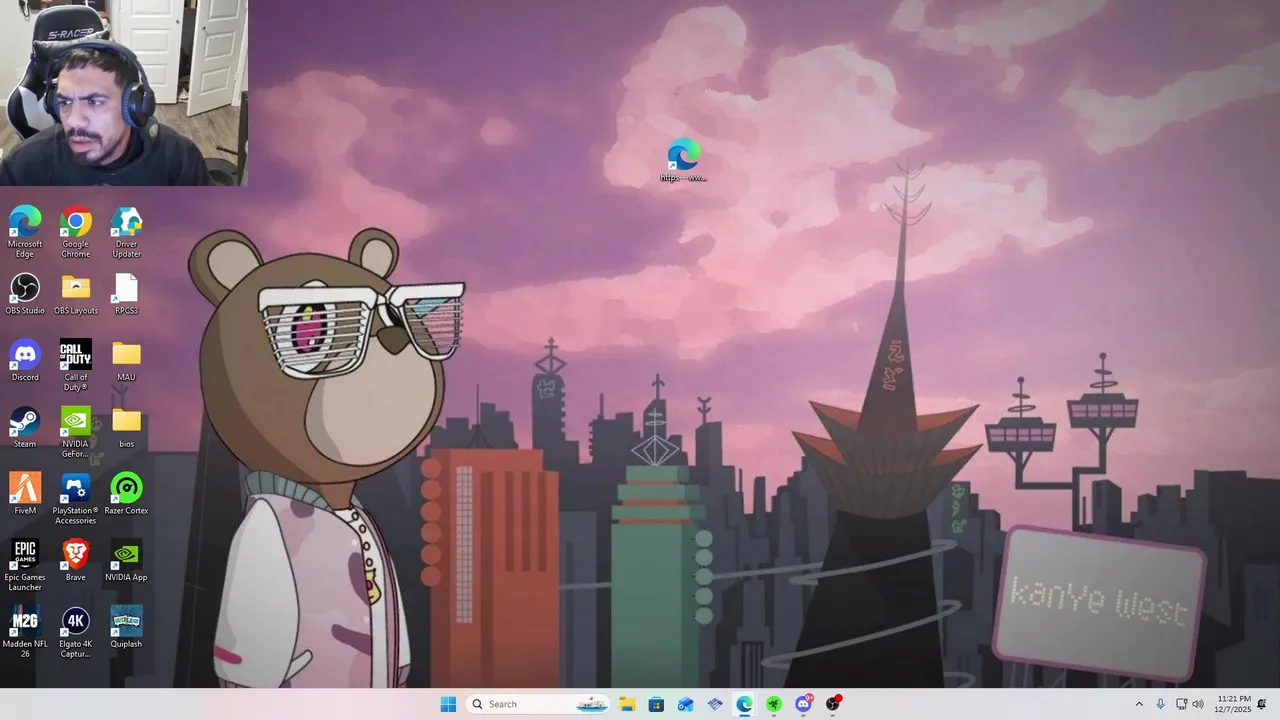Select the NVIDIA GeForce desktop icon
This screenshot has height=720, width=1280.
coord(76,432)
